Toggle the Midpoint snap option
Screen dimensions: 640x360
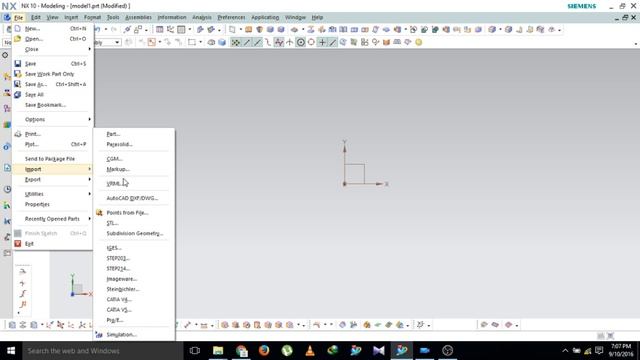coord(258,42)
